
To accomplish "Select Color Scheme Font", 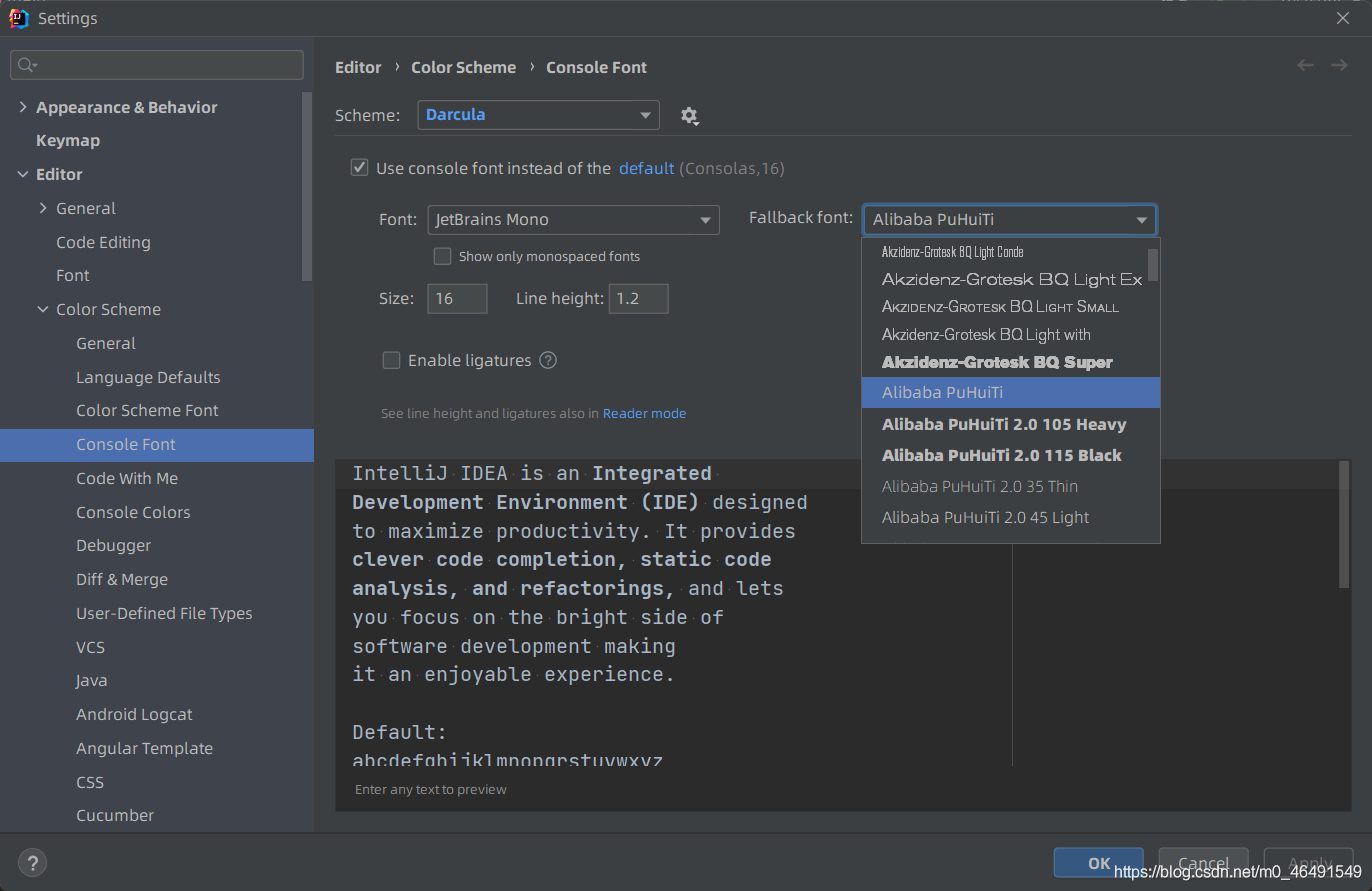I will coord(147,410).
